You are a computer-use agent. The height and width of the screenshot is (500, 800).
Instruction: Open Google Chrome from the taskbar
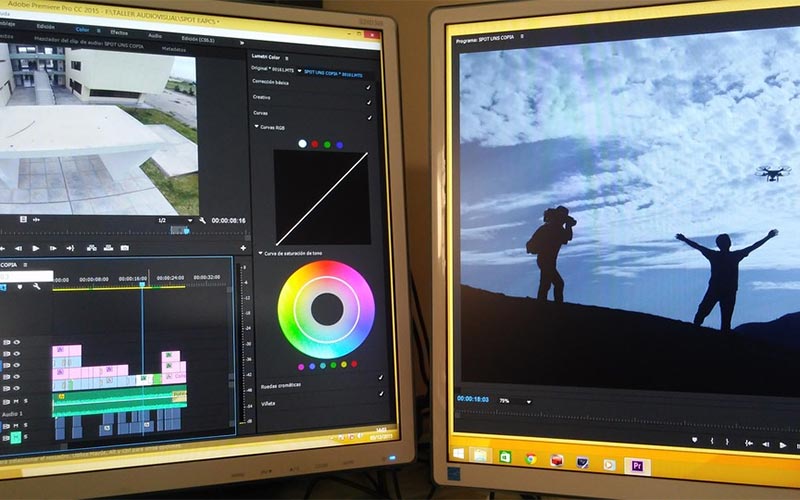click(x=531, y=459)
